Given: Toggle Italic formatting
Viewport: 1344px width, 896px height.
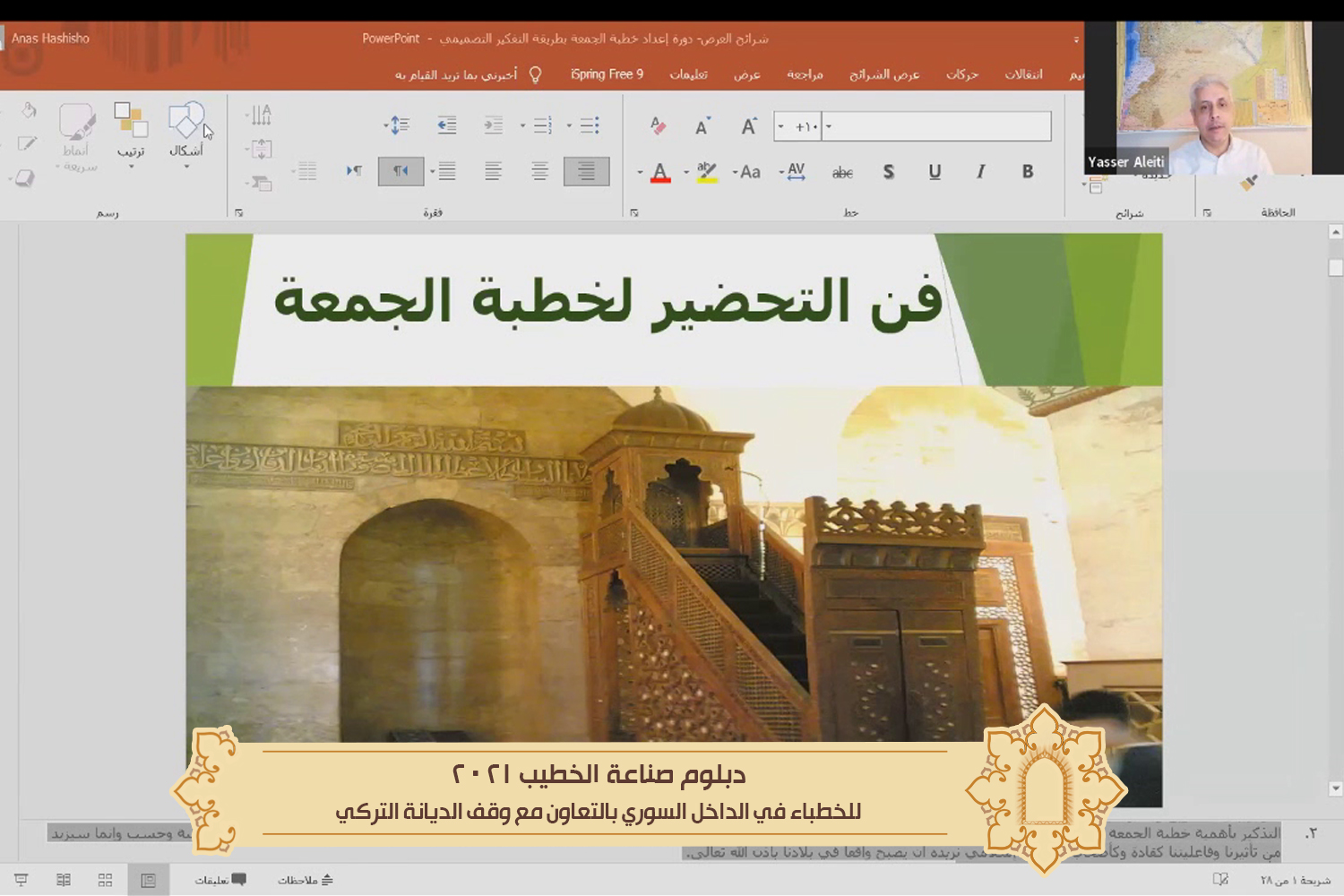Looking at the screenshot, I should (x=980, y=171).
